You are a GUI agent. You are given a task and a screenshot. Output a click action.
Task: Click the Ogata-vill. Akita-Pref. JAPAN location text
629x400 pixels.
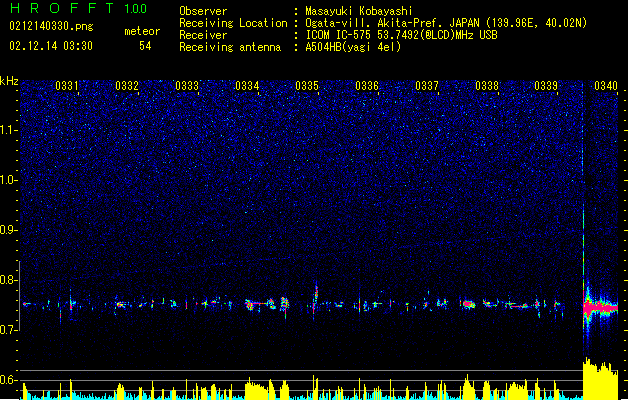click(446, 23)
